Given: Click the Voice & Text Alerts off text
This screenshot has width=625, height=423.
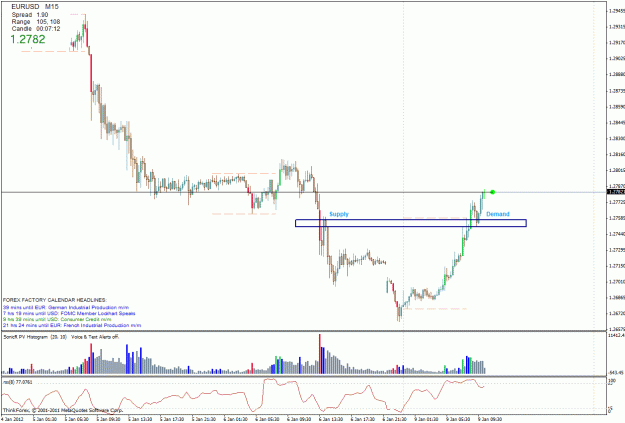Looking at the screenshot, I should tap(95, 337).
